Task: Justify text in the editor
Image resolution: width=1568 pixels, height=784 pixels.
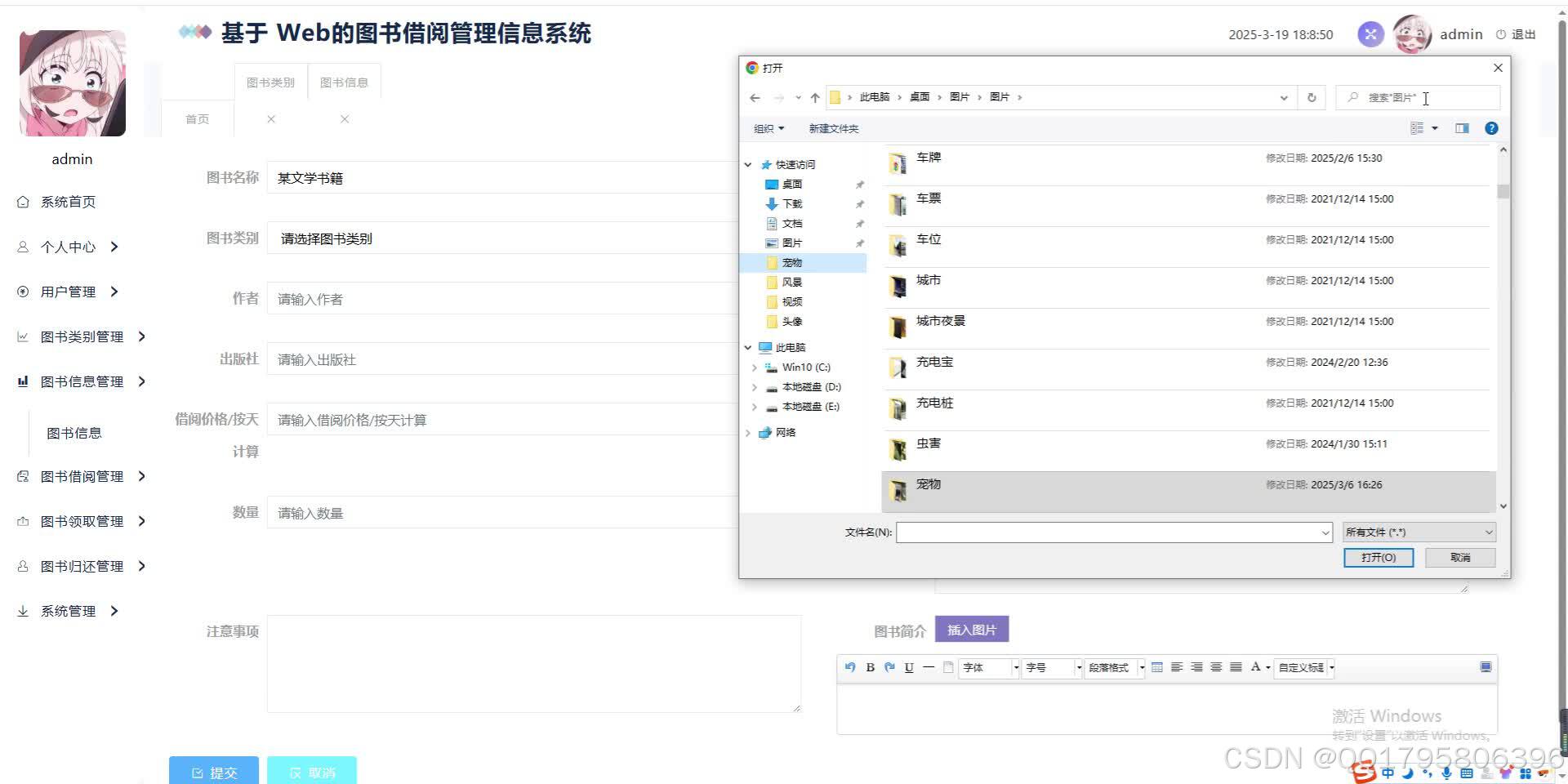Action: tap(1236, 667)
